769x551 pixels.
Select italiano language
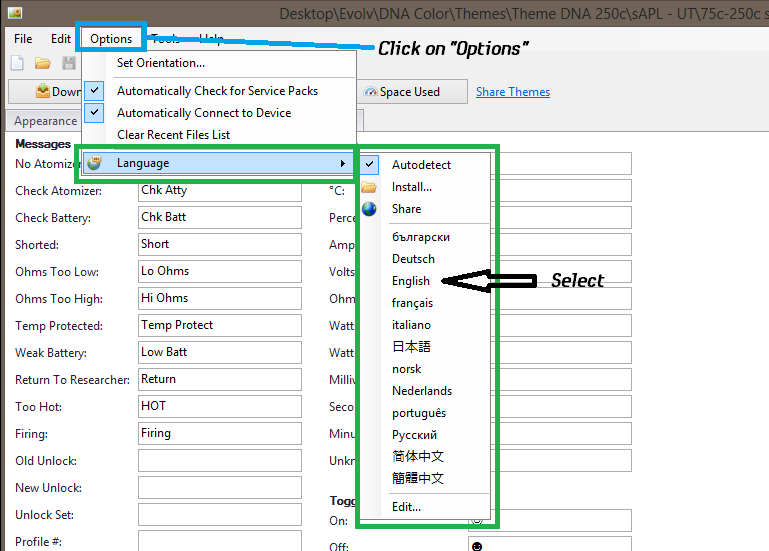click(411, 325)
